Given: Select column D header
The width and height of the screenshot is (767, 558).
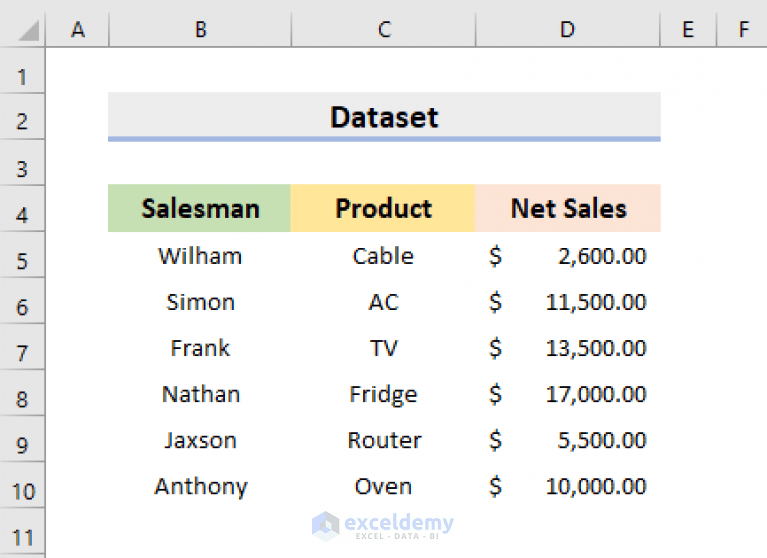Looking at the screenshot, I should (567, 29).
